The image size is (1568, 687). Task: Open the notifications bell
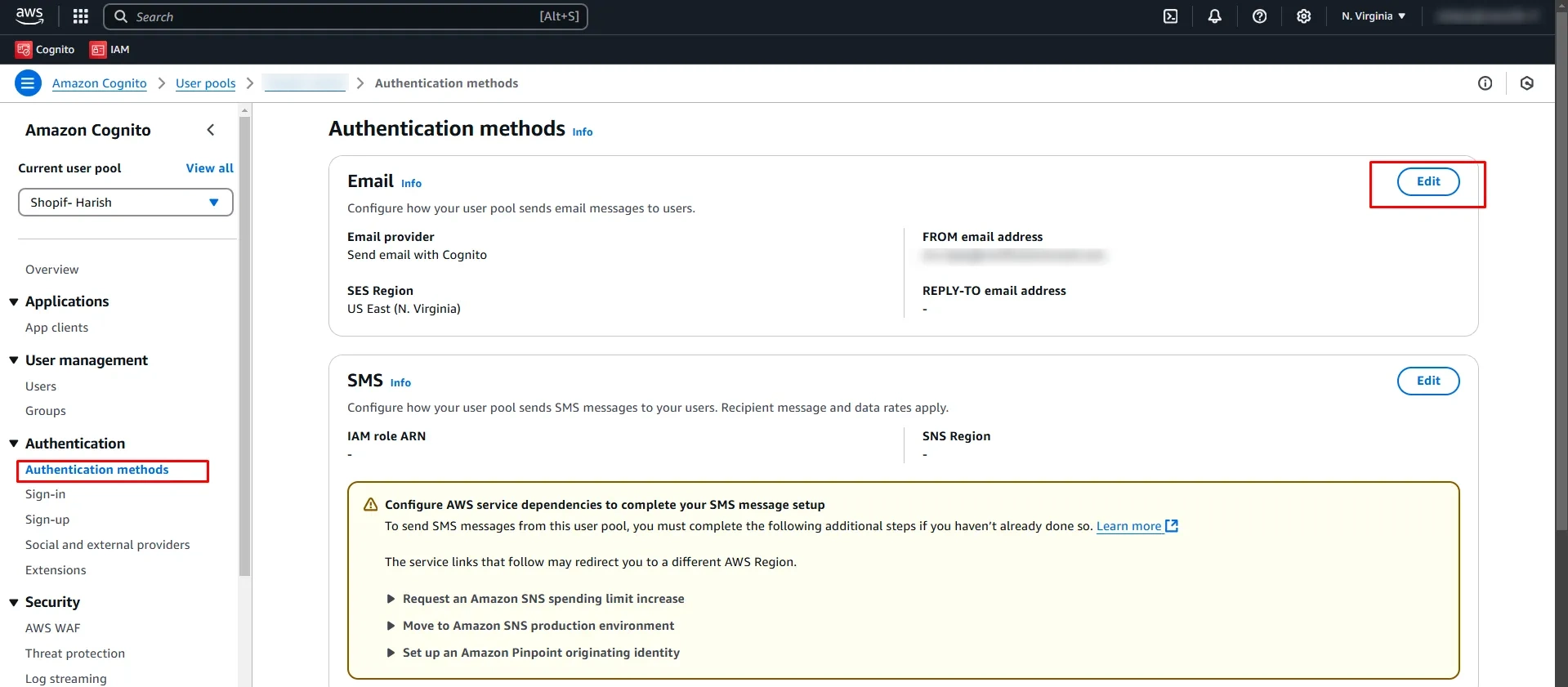[1215, 16]
